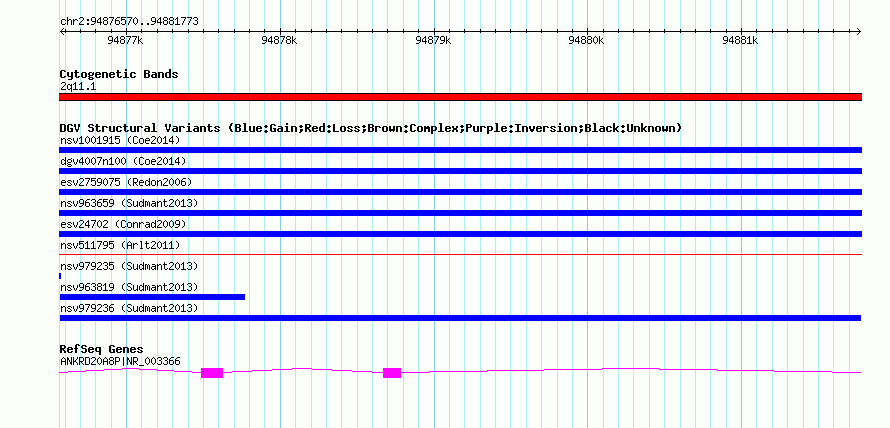
Task: Select the second magenta exon of ANKRD20A8P
Action: (392, 373)
